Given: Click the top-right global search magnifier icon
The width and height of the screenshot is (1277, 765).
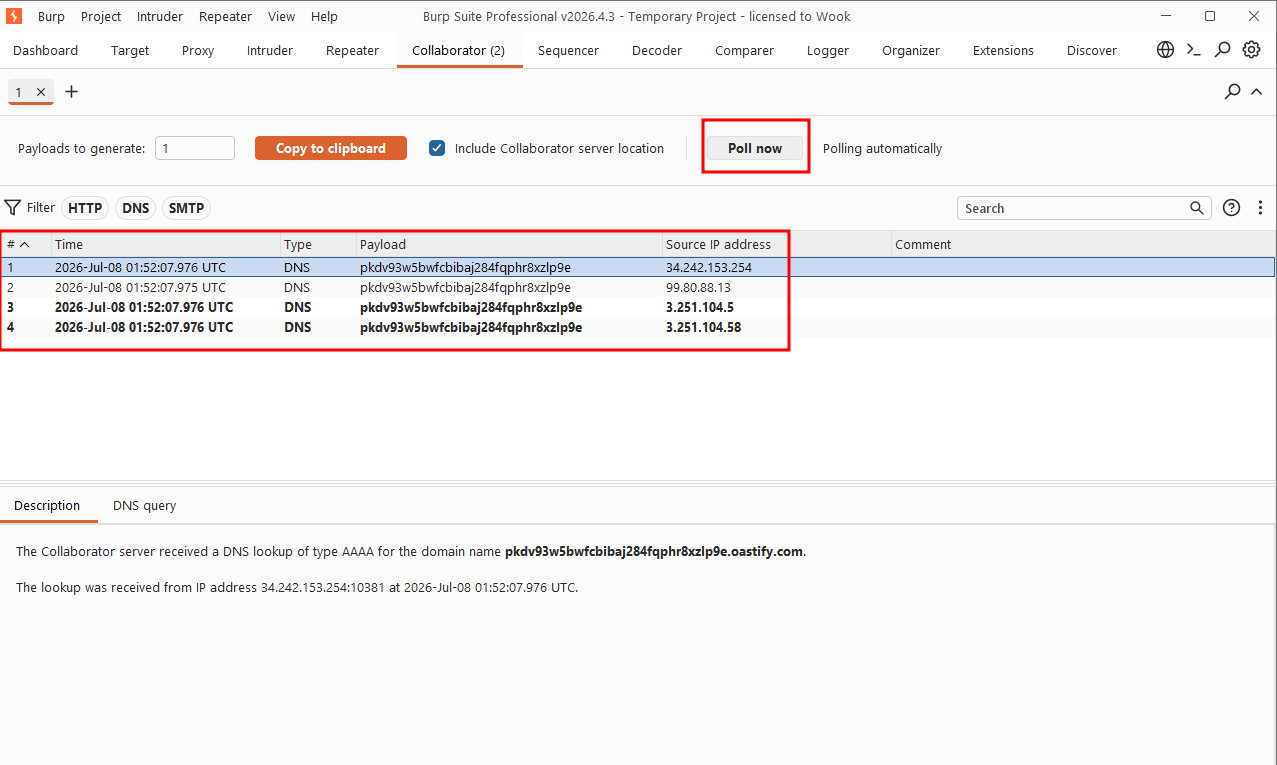Looking at the screenshot, I should click(x=1222, y=50).
